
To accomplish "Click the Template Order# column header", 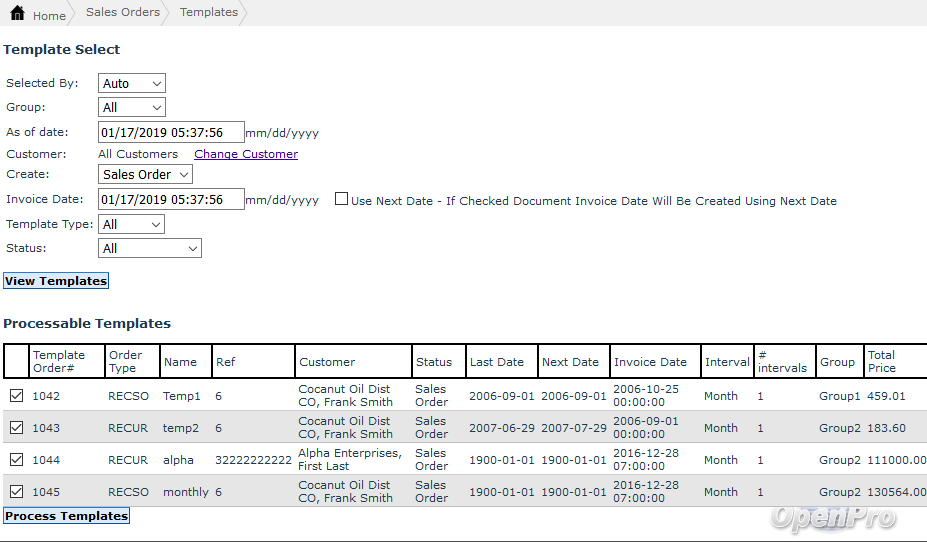I will pyautogui.click(x=59, y=361).
